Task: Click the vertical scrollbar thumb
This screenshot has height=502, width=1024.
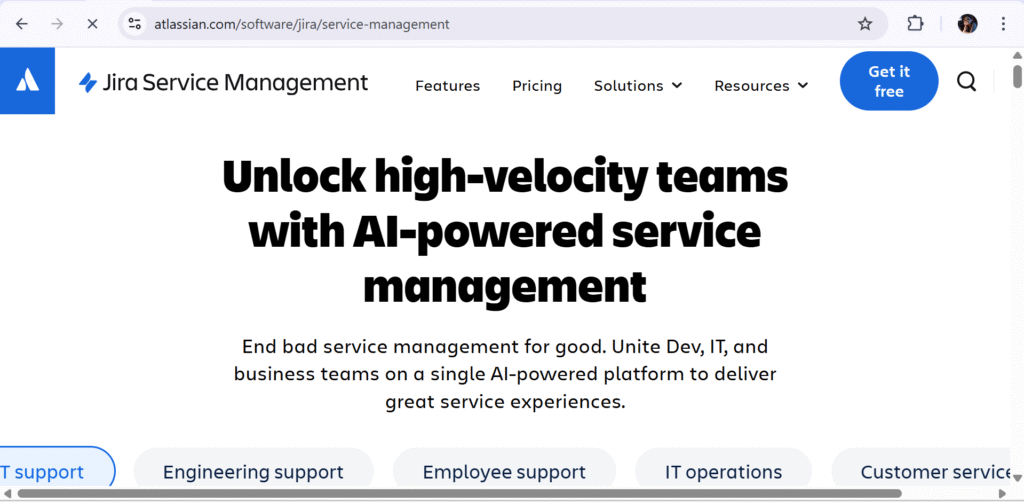Action: click(x=1017, y=76)
